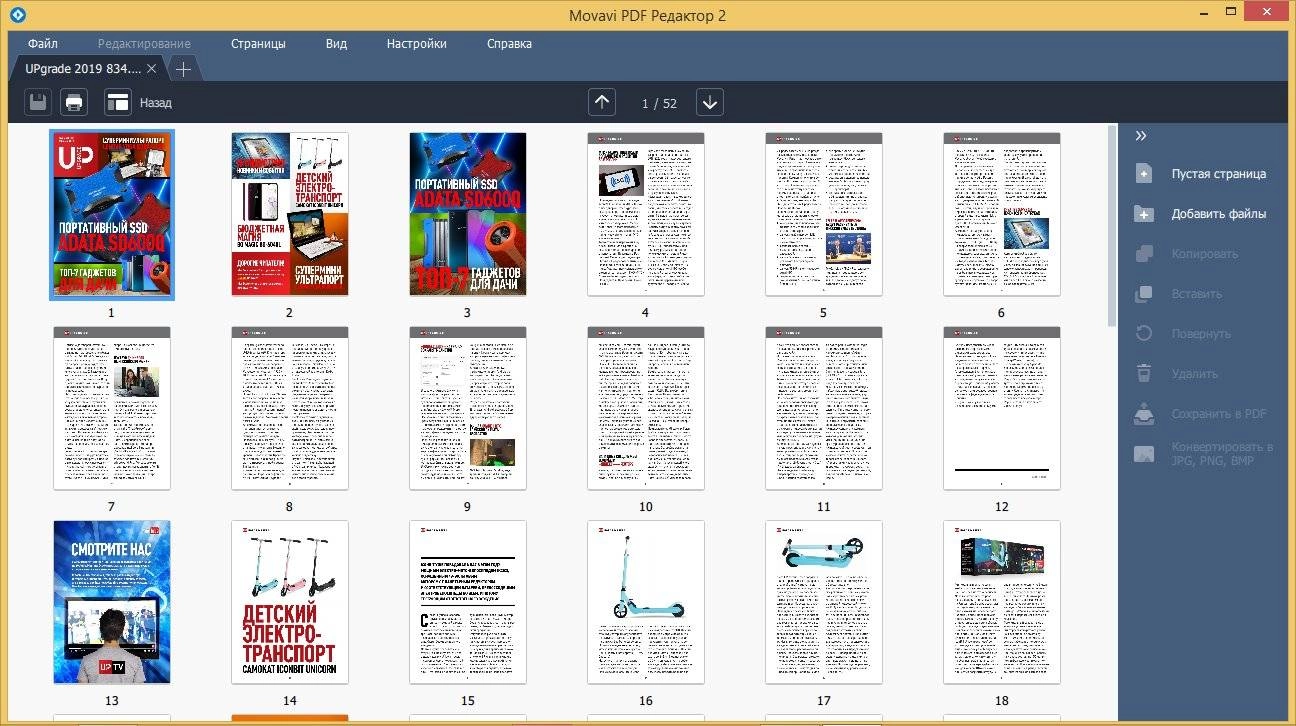Open the Страницы menu
1296x726 pixels.
coord(258,43)
